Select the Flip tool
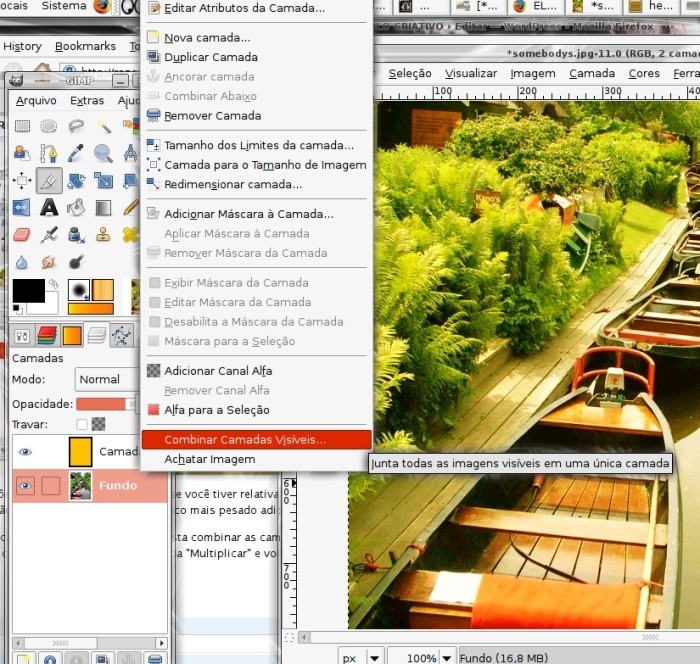This screenshot has width=700, height=664. click(x=22, y=208)
